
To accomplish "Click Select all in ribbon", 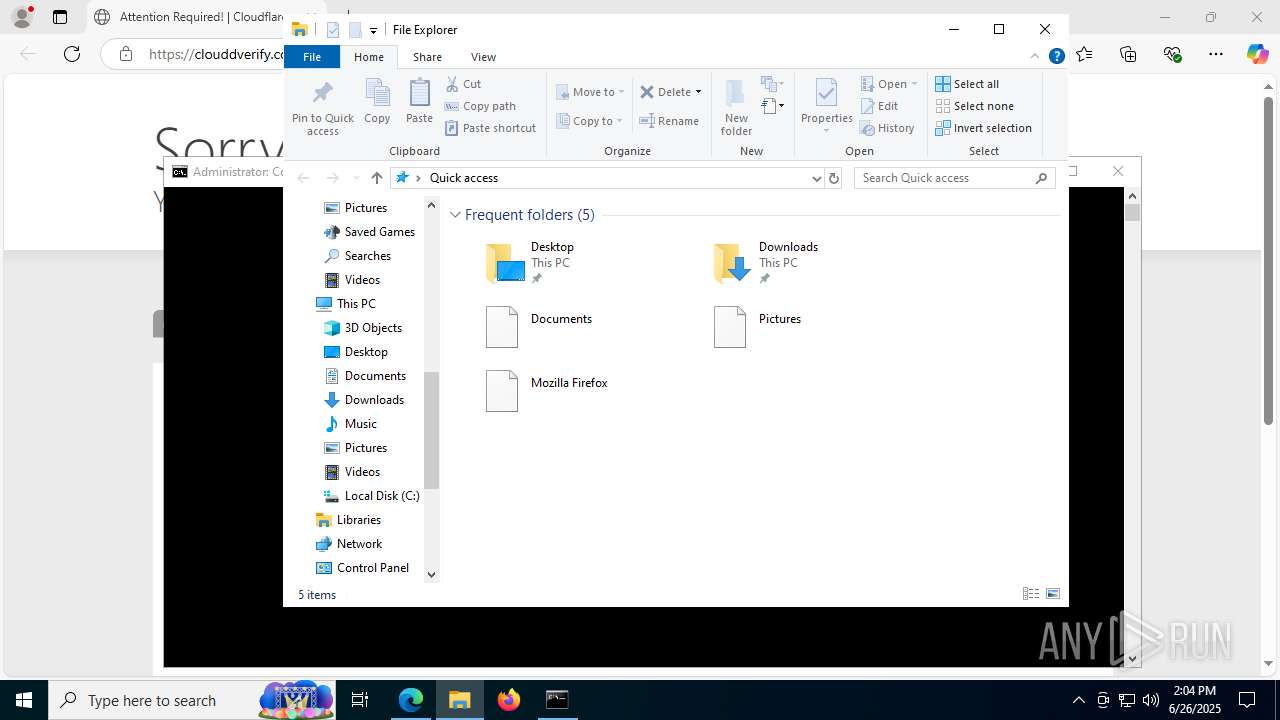I will pyautogui.click(x=967, y=84).
